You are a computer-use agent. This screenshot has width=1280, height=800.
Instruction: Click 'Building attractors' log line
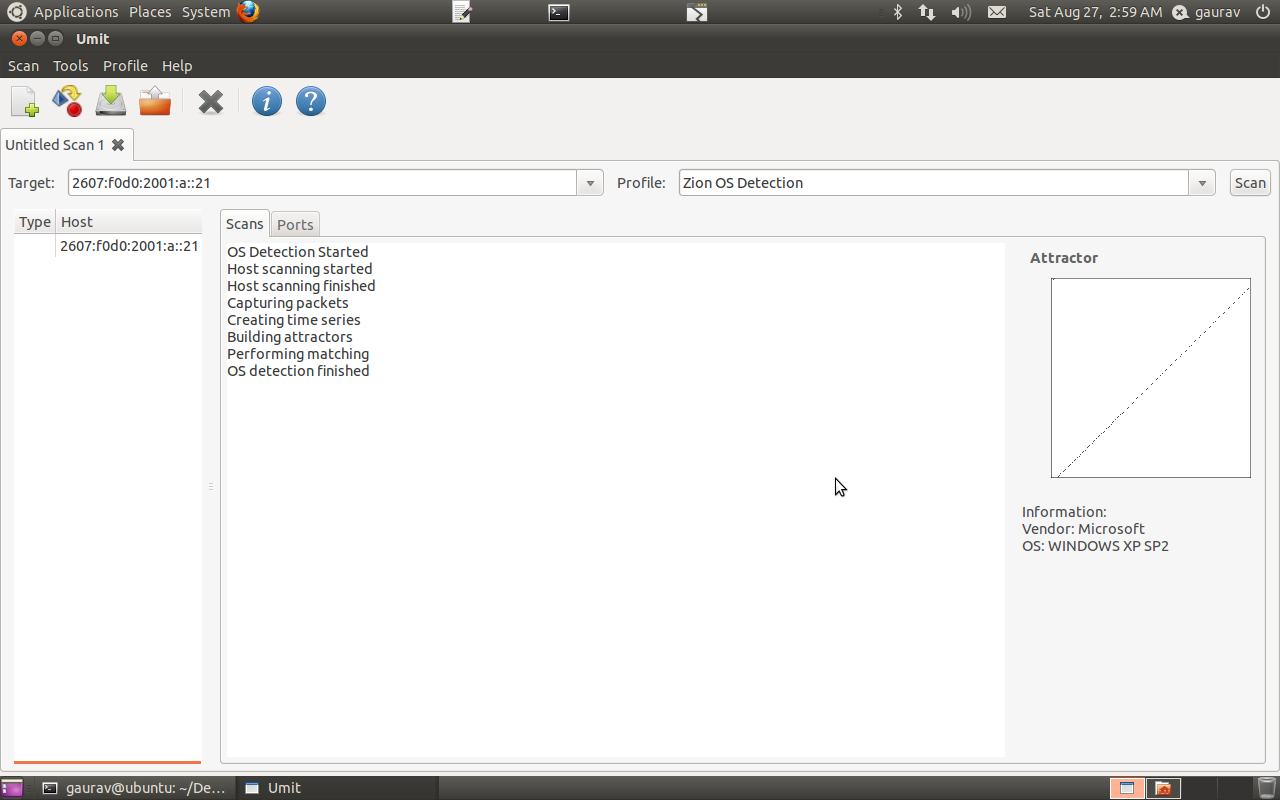click(x=290, y=337)
